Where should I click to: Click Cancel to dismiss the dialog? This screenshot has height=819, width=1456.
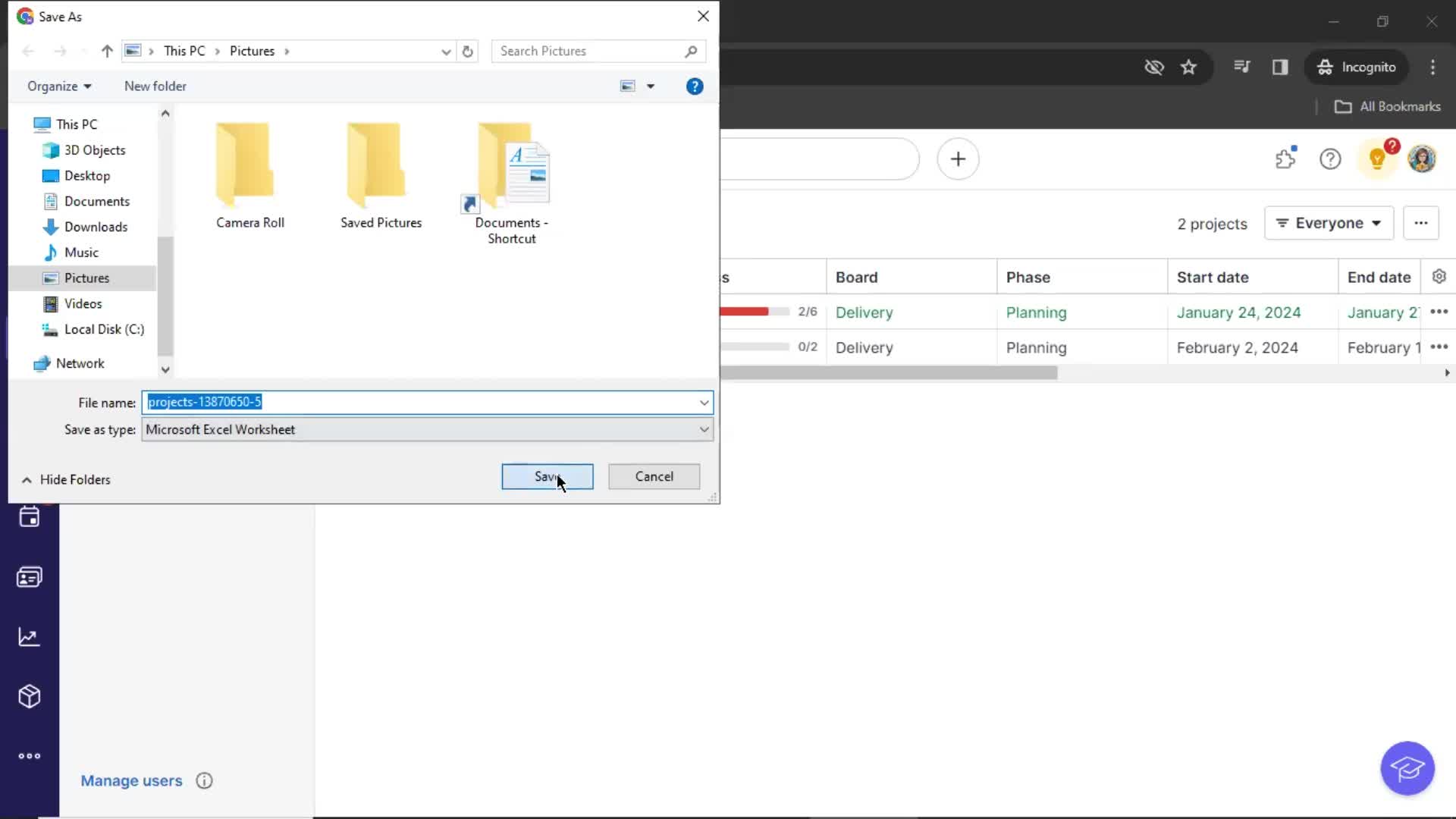(x=655, y=476)
